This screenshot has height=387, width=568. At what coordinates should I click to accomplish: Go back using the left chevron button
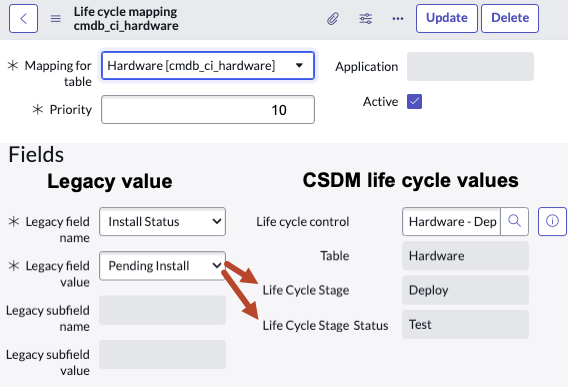pyautogui.click(x=24, y=18)
